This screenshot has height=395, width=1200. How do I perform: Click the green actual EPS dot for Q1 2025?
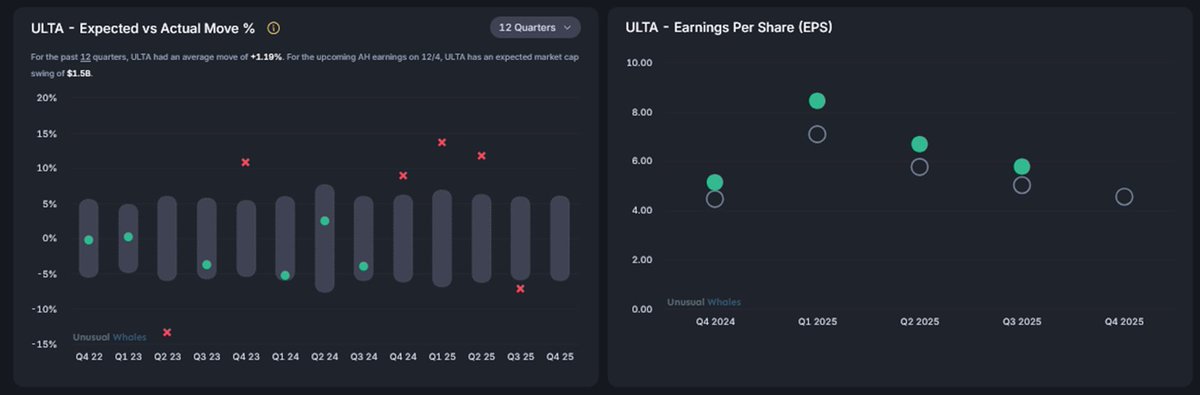[817, 101]
